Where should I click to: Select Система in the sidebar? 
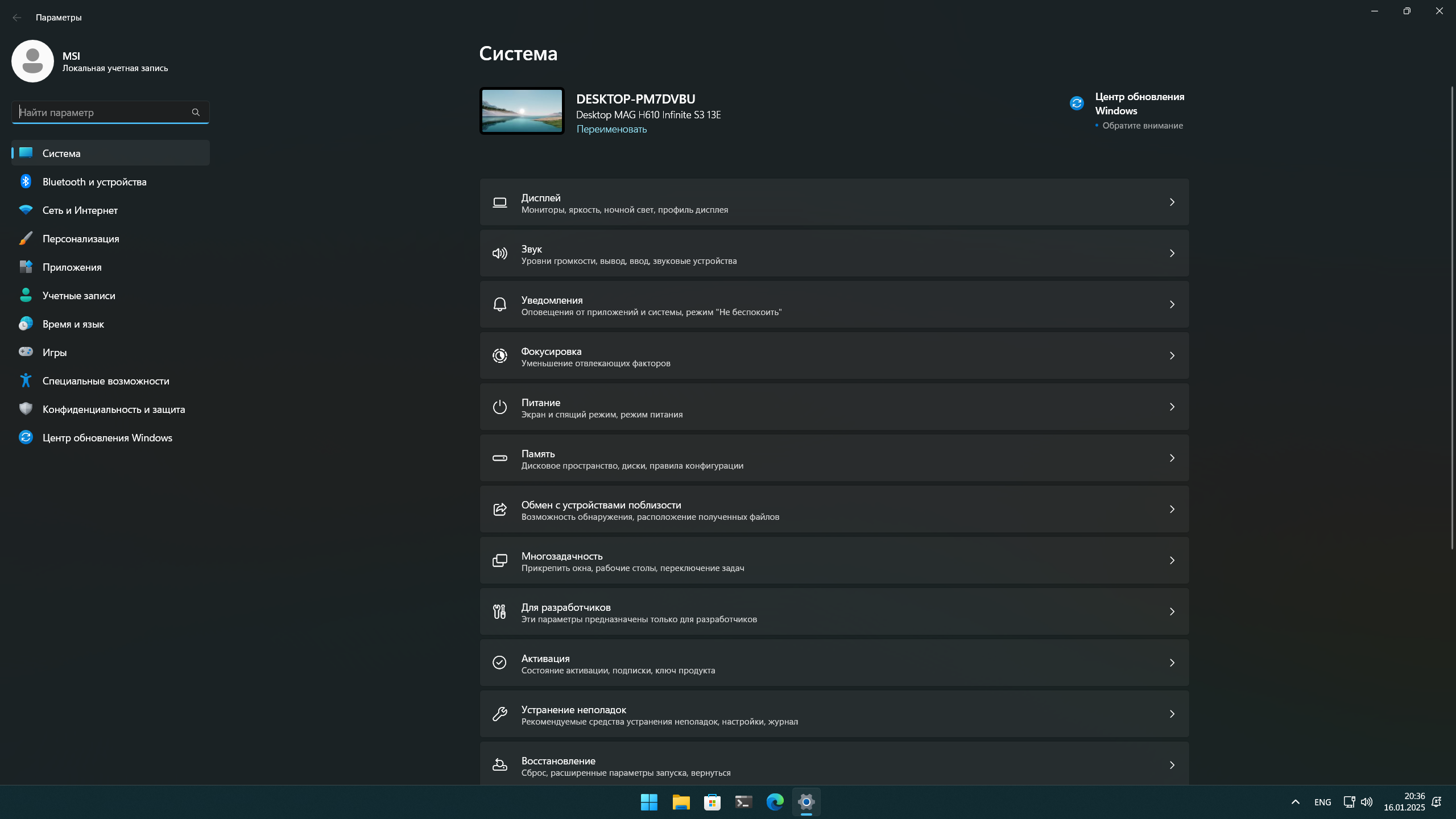(x=110, y=153)
